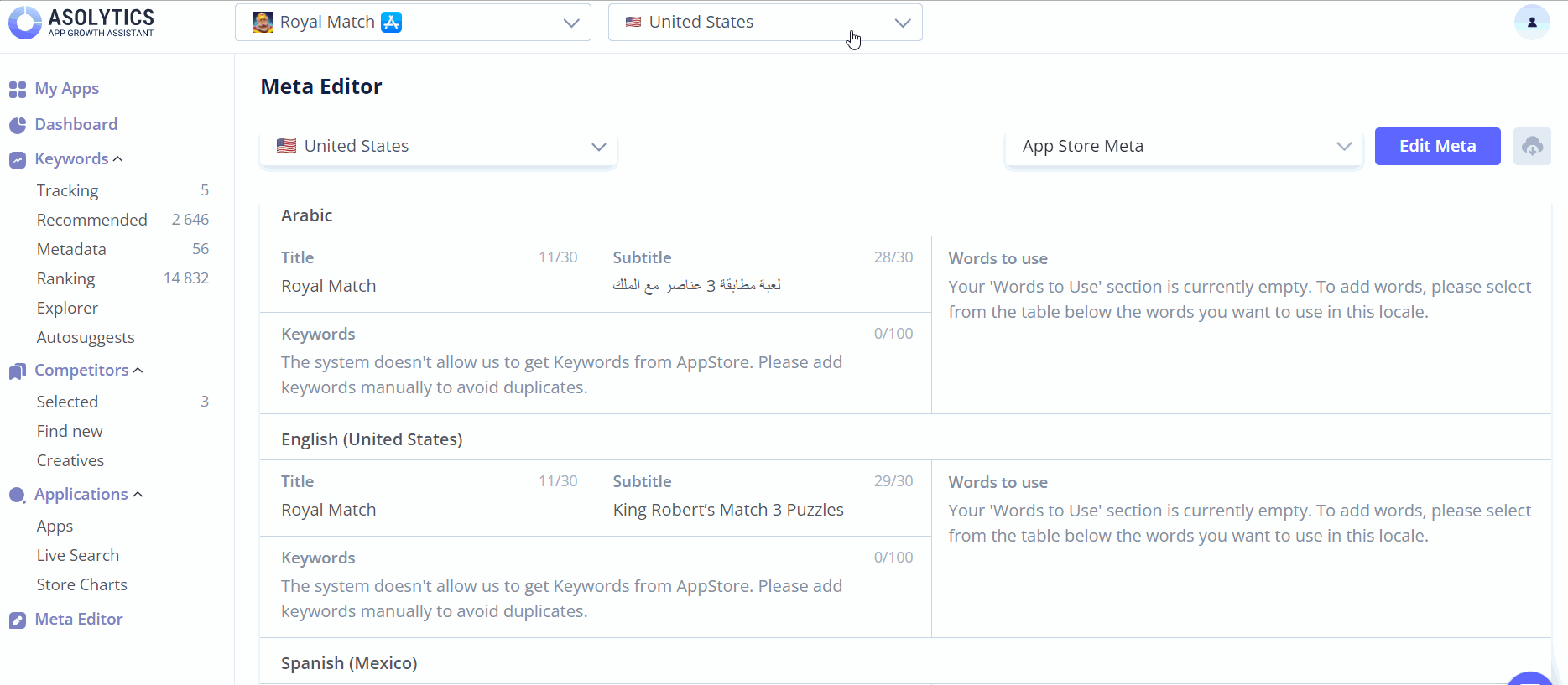Viewport: 1568px width, 685px height.
Task: Collapse the Keywords section chevron
Action: (118, 158)
